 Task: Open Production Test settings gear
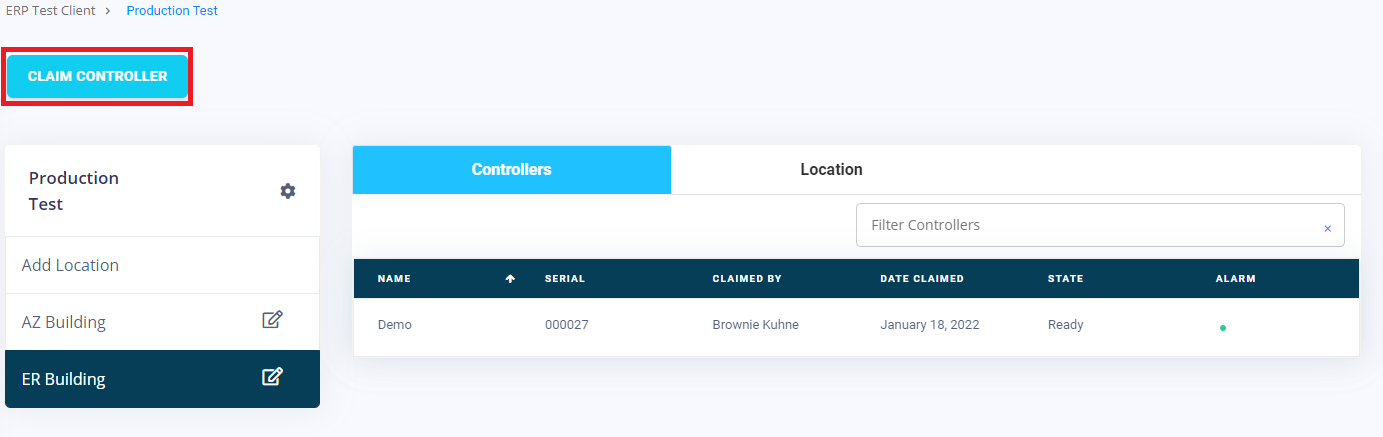(x=288, y=191)
